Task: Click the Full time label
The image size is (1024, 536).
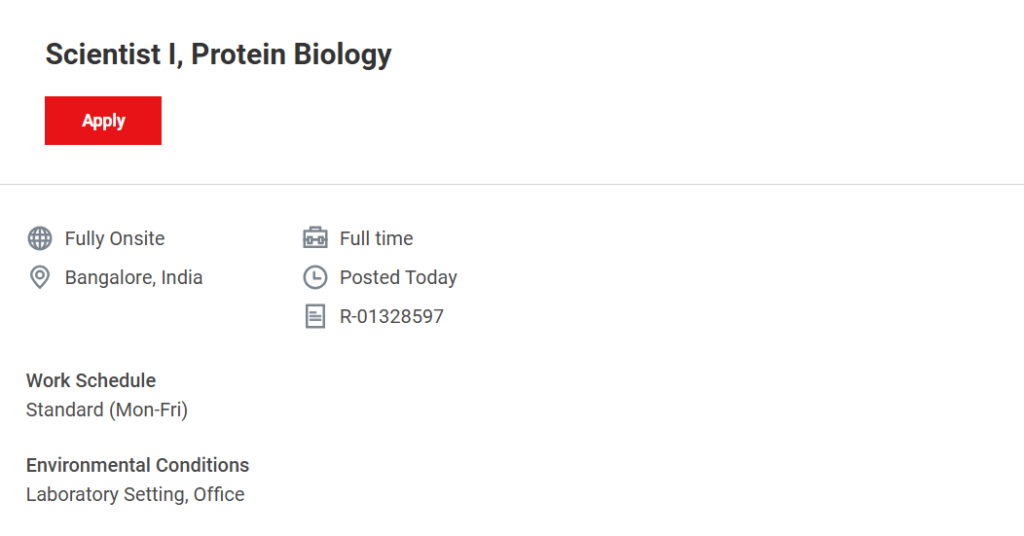Action: [x=376, y=238]
